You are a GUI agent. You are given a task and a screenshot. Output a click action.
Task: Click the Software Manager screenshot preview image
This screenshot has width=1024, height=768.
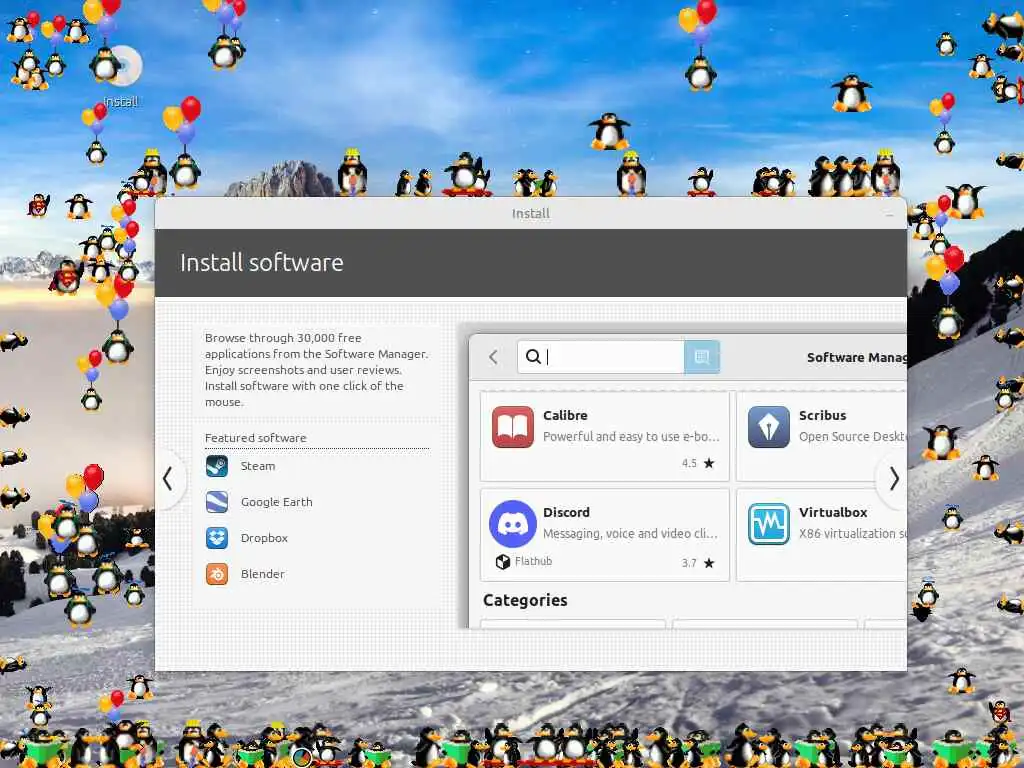[682, 475]
